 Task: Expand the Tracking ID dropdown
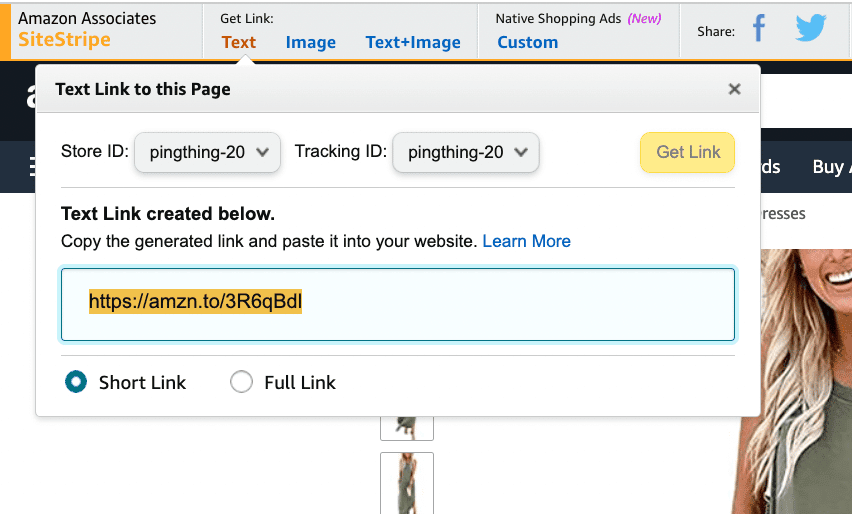pyautogui.click(x=466, y=153)
